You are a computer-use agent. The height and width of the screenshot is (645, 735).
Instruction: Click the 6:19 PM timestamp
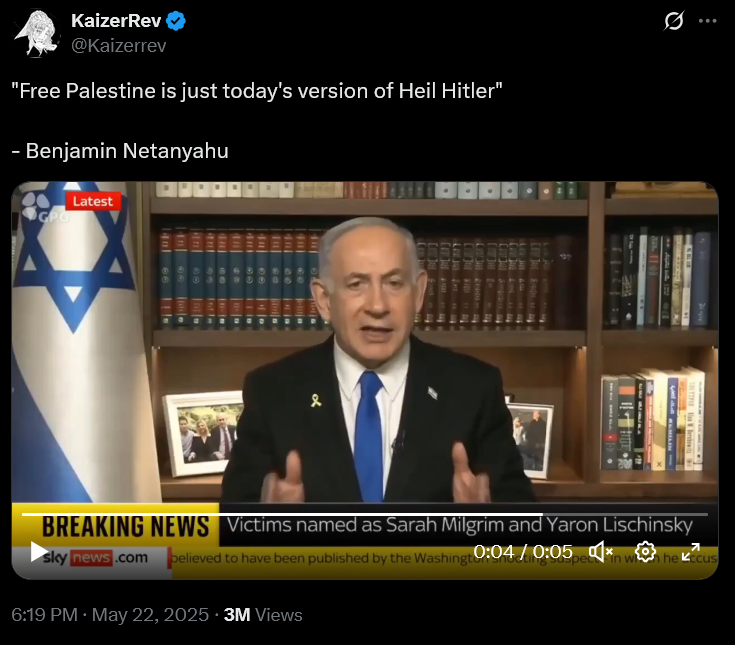click(45, 615)
